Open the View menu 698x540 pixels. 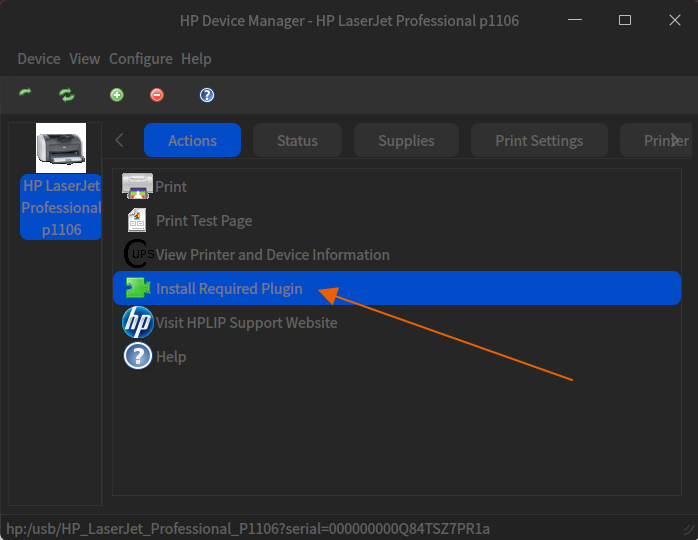(85, 59)
